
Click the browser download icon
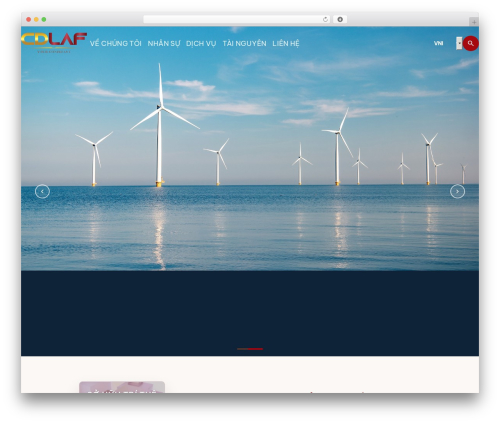pos(340,19)
